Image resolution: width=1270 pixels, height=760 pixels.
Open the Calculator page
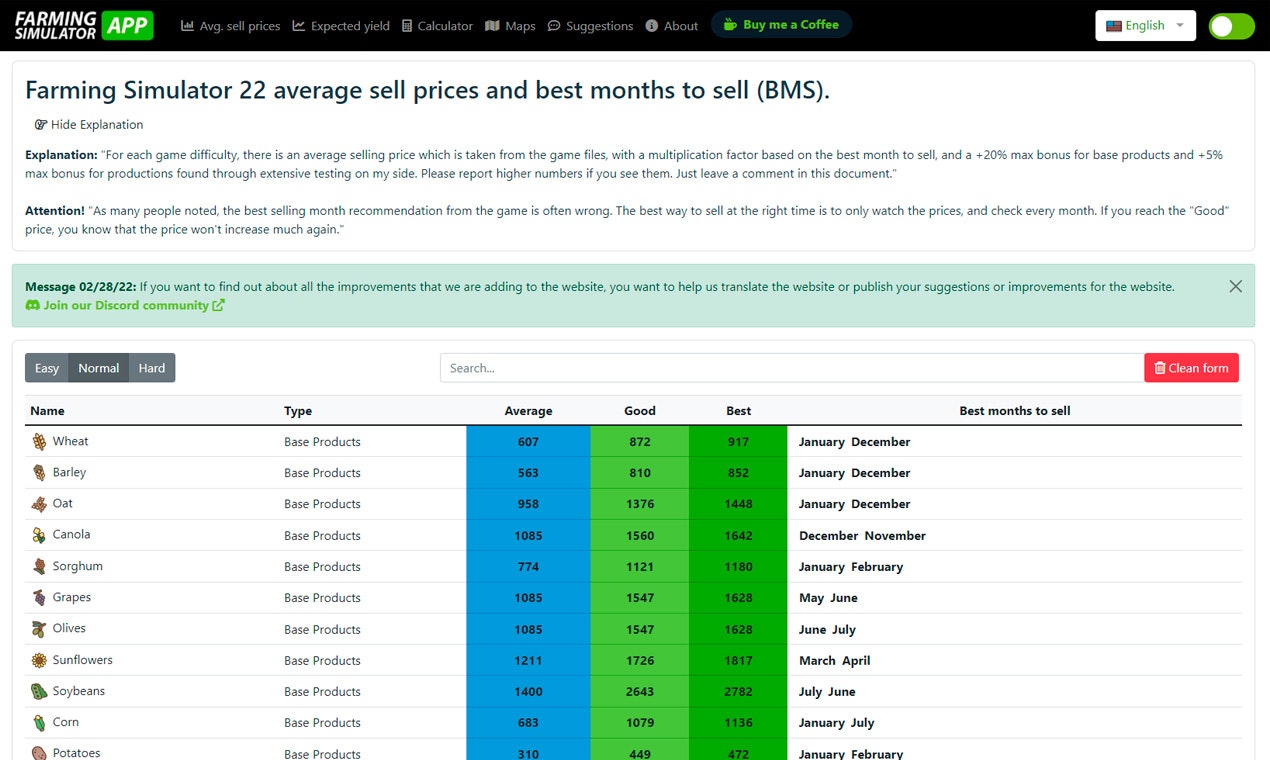(437, 26)
